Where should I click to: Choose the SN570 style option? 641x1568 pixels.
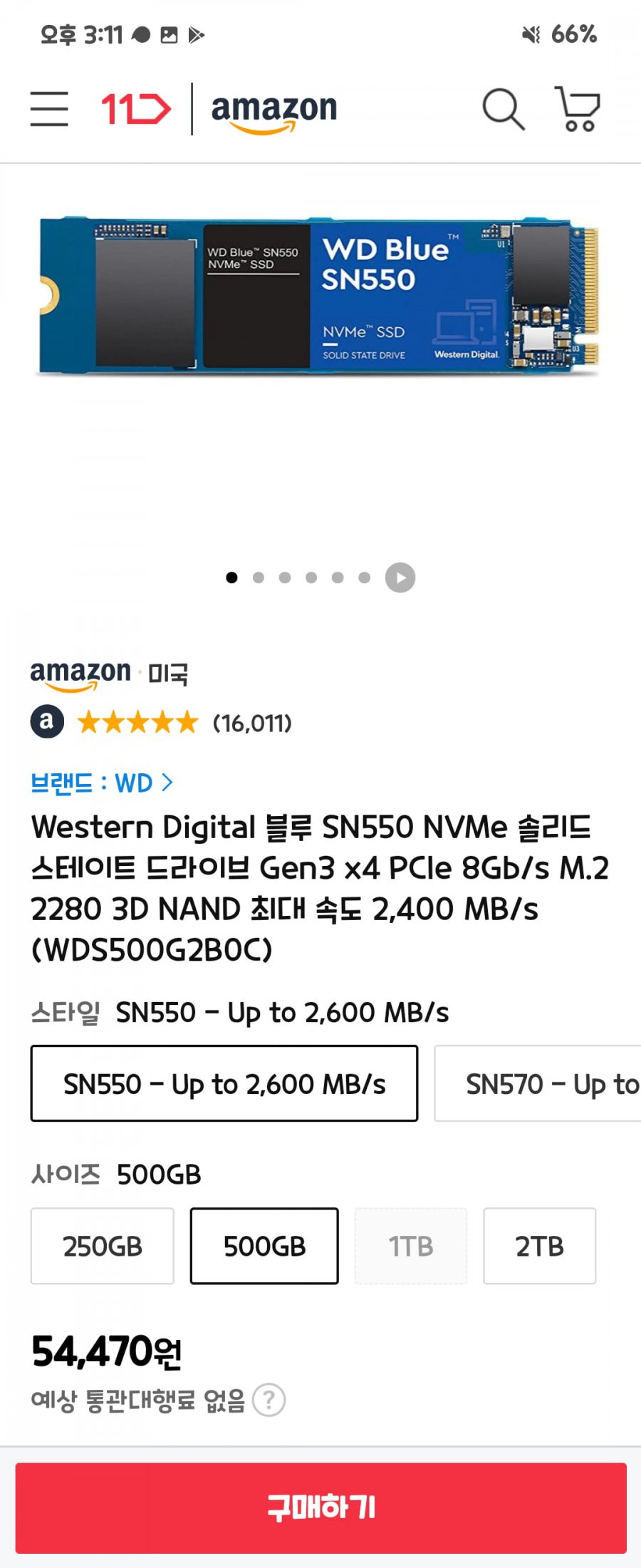point(538,1083)
